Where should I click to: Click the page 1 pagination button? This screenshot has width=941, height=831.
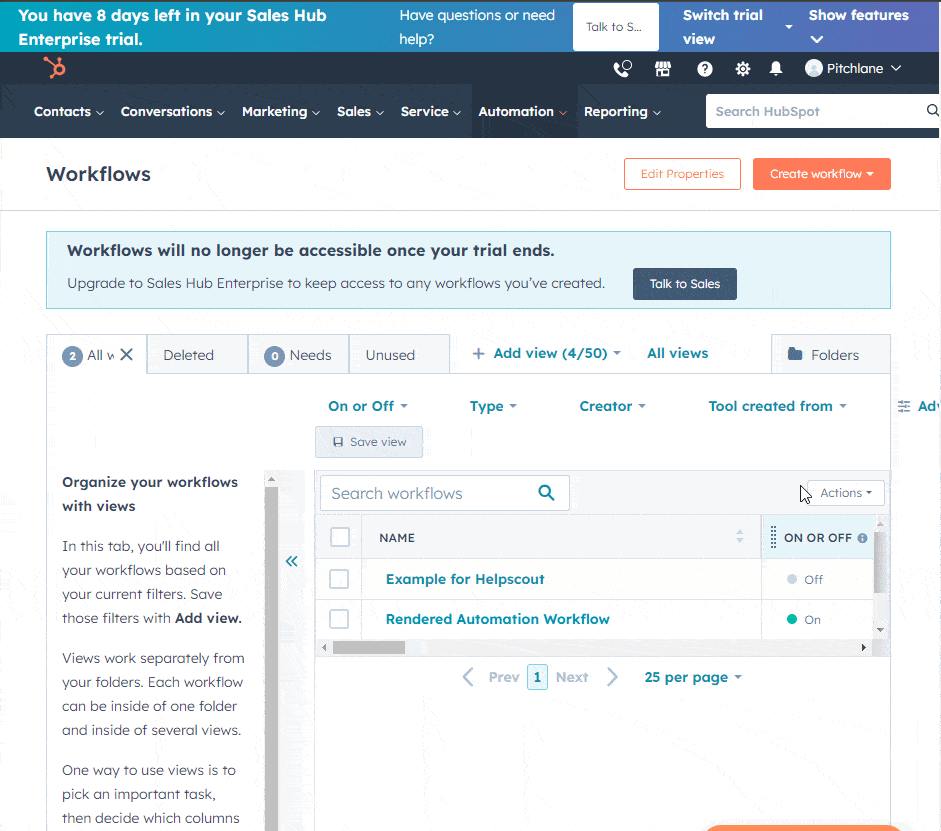point(537,677)
